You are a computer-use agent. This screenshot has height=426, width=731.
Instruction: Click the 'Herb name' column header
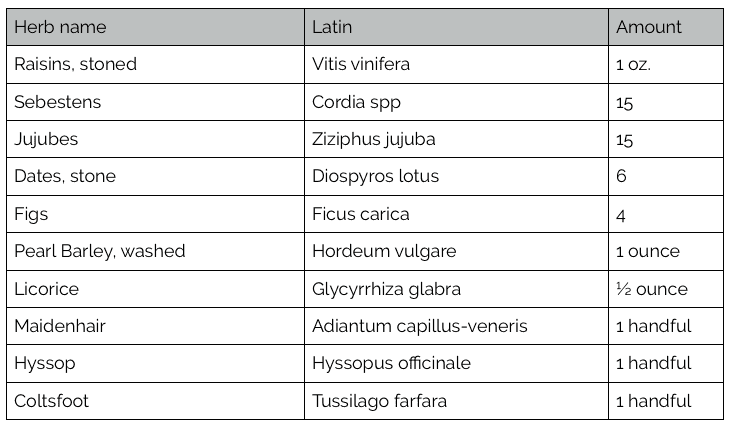tap(60, 27)
